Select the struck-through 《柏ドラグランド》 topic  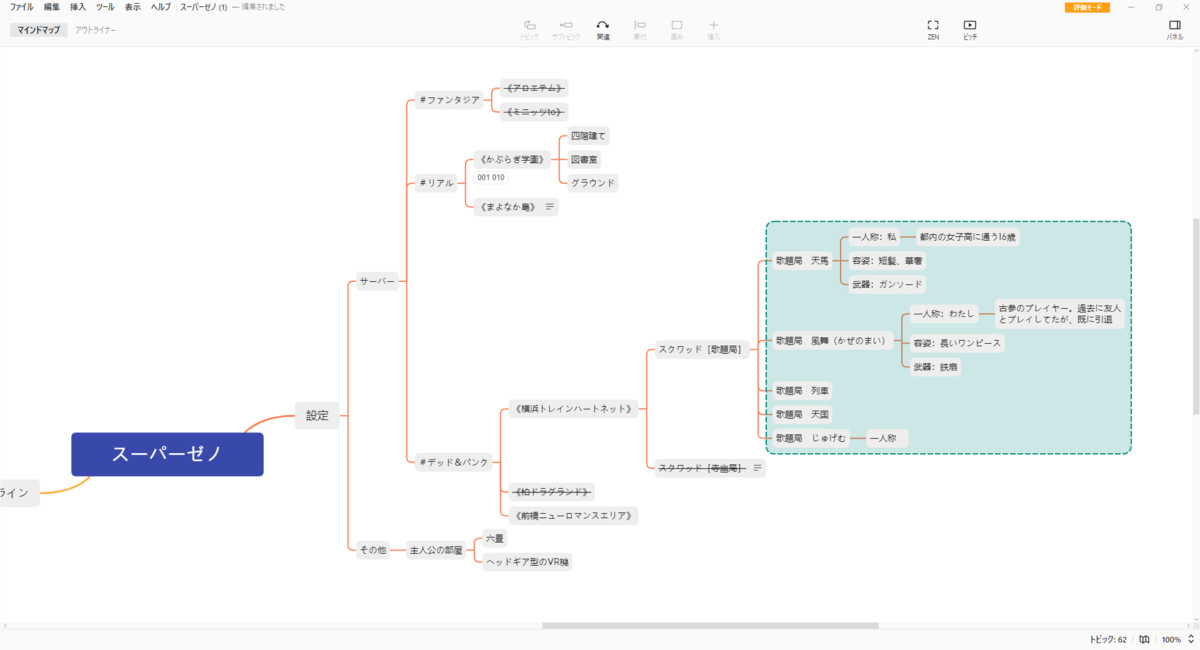tap(551, 492)
